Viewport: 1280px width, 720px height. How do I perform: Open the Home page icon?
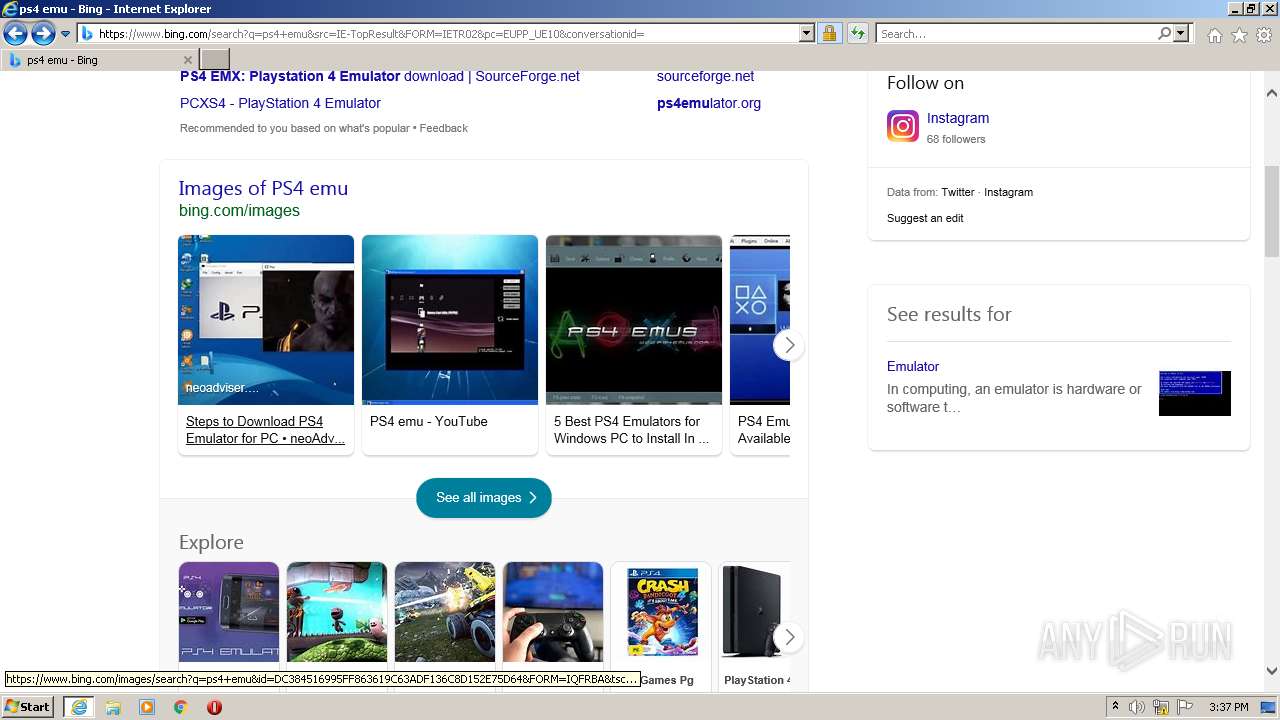coord(1214,35)
